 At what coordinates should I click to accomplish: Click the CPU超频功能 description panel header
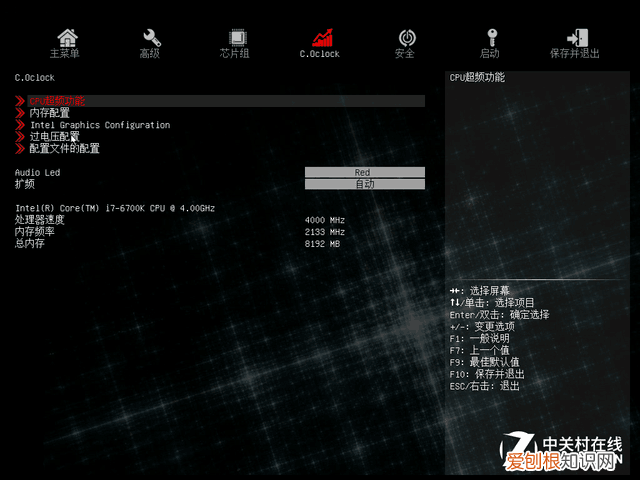(x=477, y=77)
